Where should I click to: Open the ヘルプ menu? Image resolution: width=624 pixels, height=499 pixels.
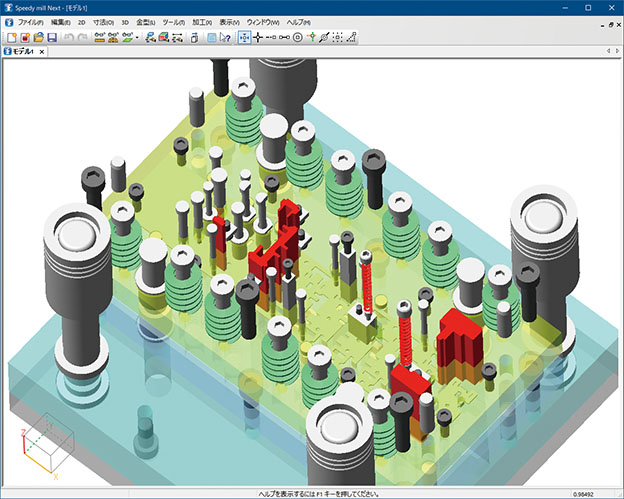(298, 21)
